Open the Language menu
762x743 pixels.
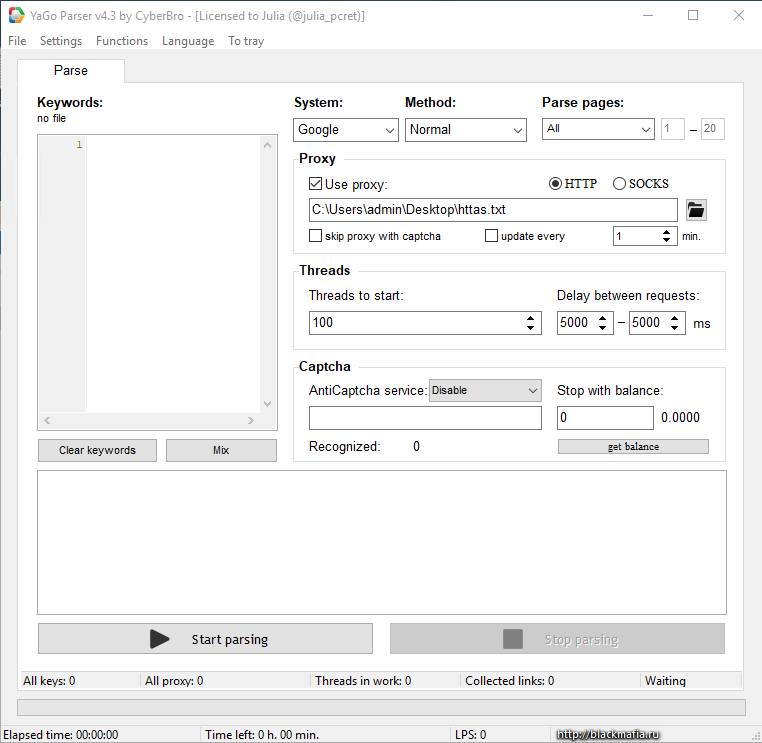pyautogui.click(x=188, y=41)
